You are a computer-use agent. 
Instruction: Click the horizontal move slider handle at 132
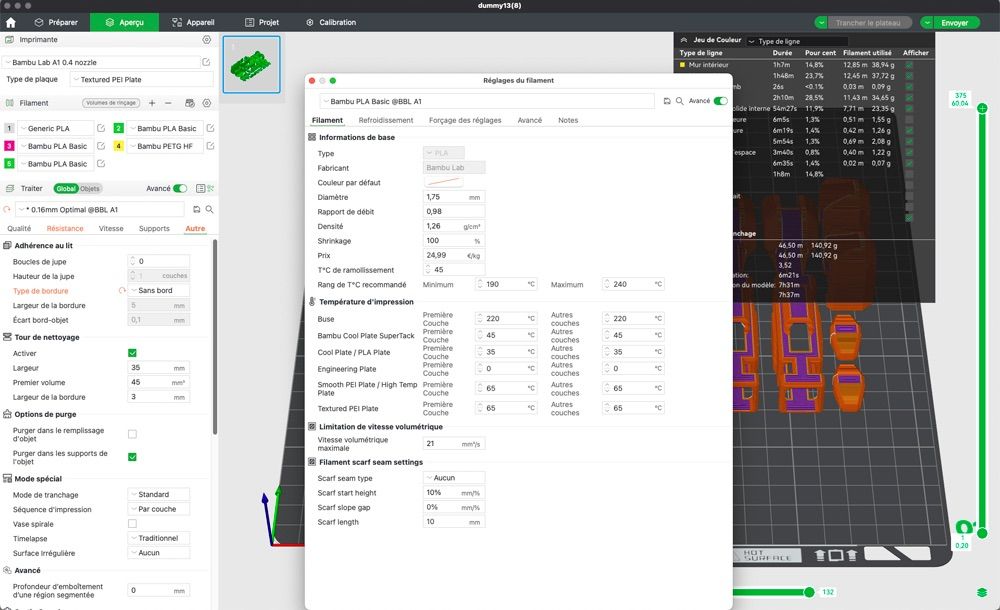coord(809,592)
